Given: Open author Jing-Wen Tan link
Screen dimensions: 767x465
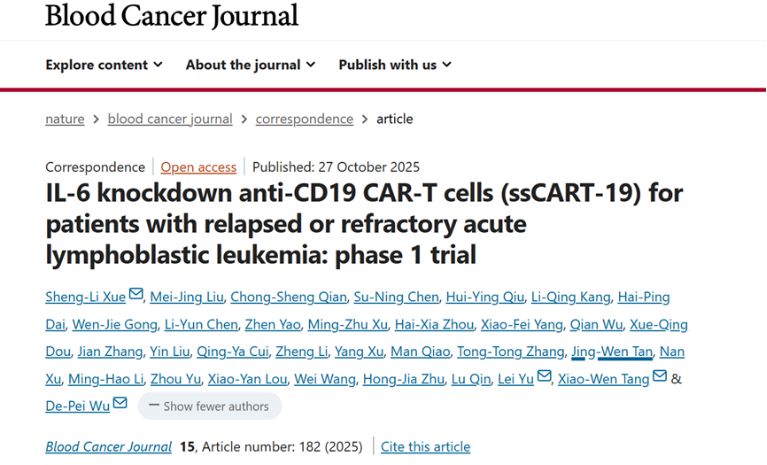Looking at the screenshot, I should point(612,352).
